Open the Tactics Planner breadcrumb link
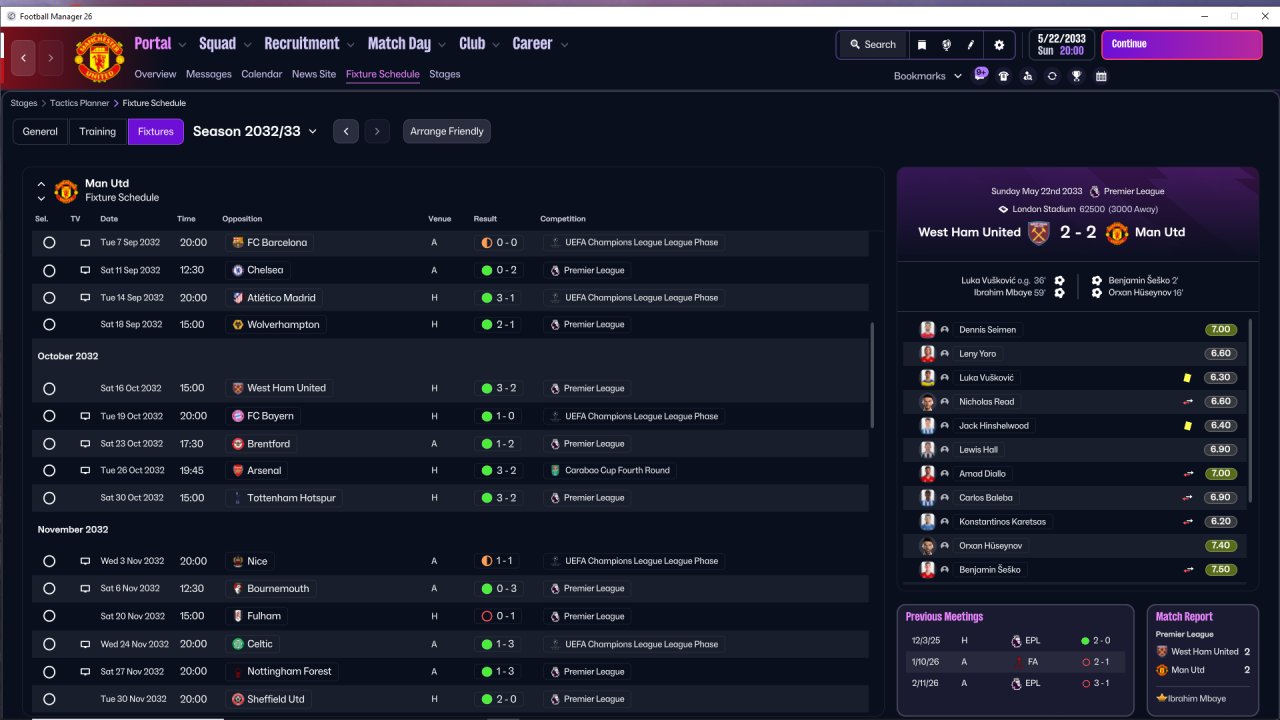1280x720 pixels. pos(80,103)
